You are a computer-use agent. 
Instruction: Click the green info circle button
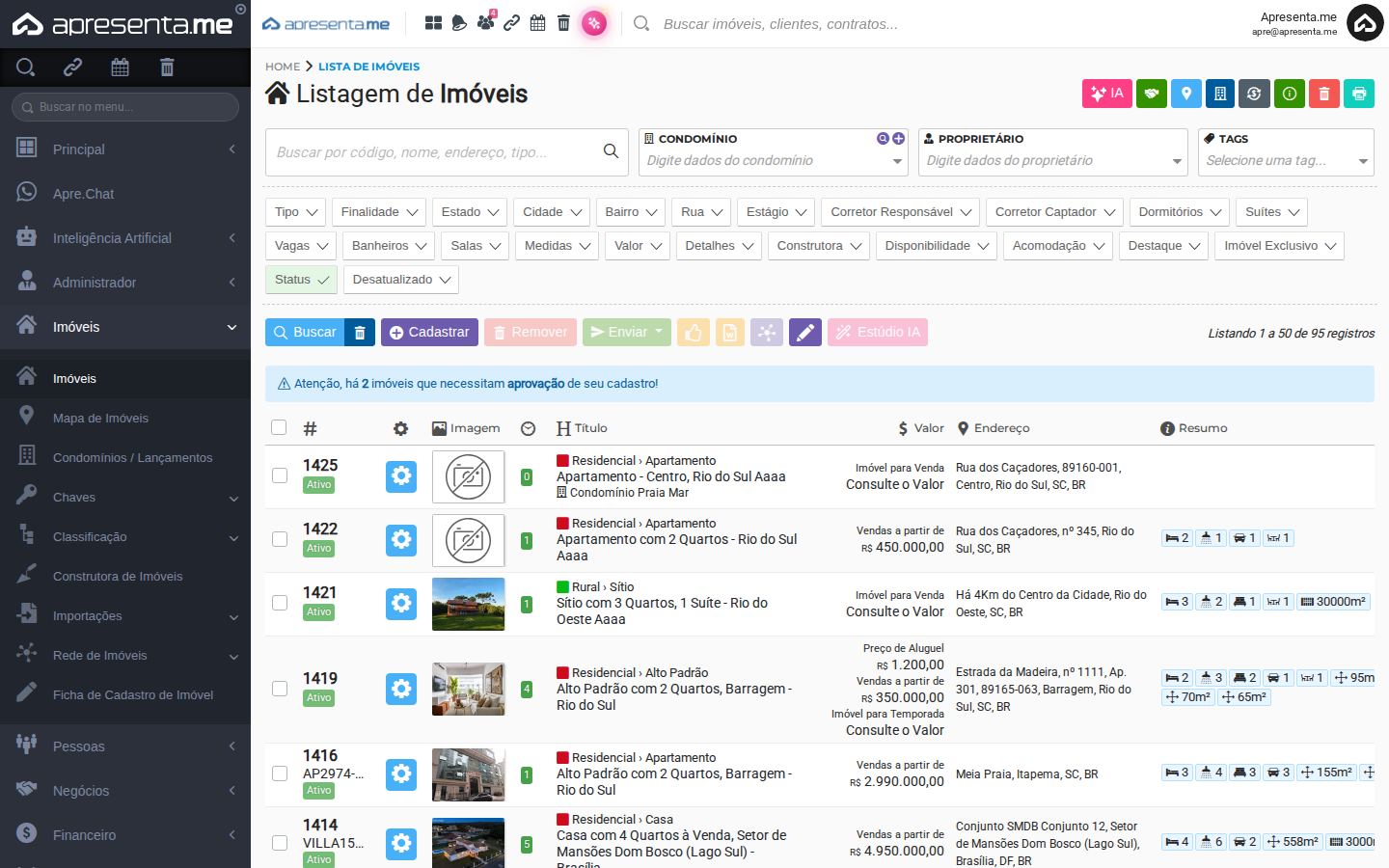(1290, 94)
